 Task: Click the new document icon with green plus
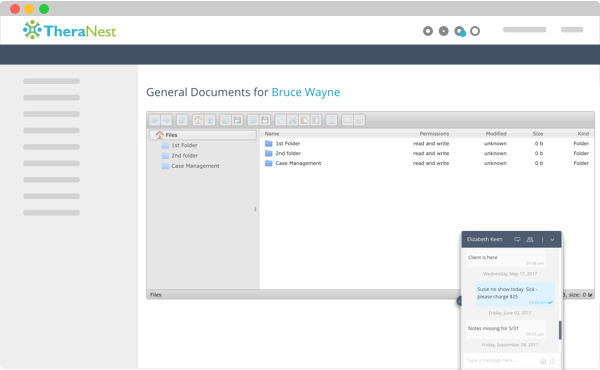[x=225, y=121]
